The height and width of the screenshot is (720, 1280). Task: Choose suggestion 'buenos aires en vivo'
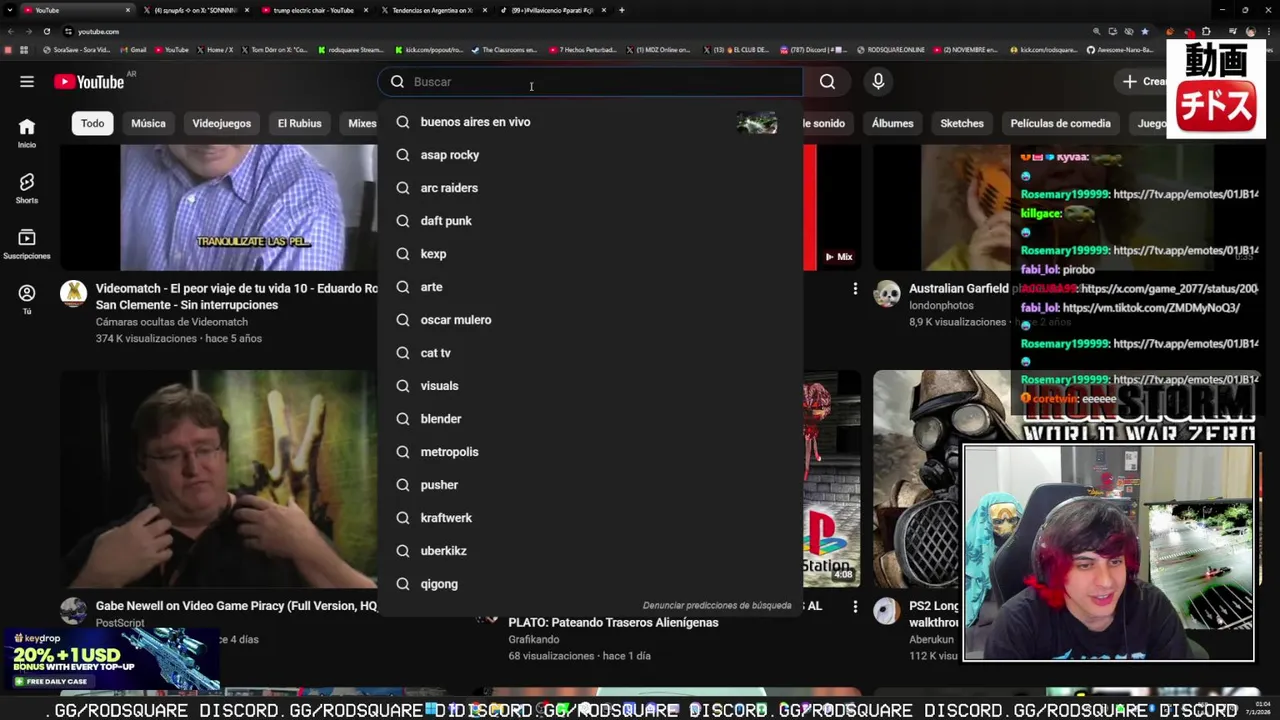[590, 122]
